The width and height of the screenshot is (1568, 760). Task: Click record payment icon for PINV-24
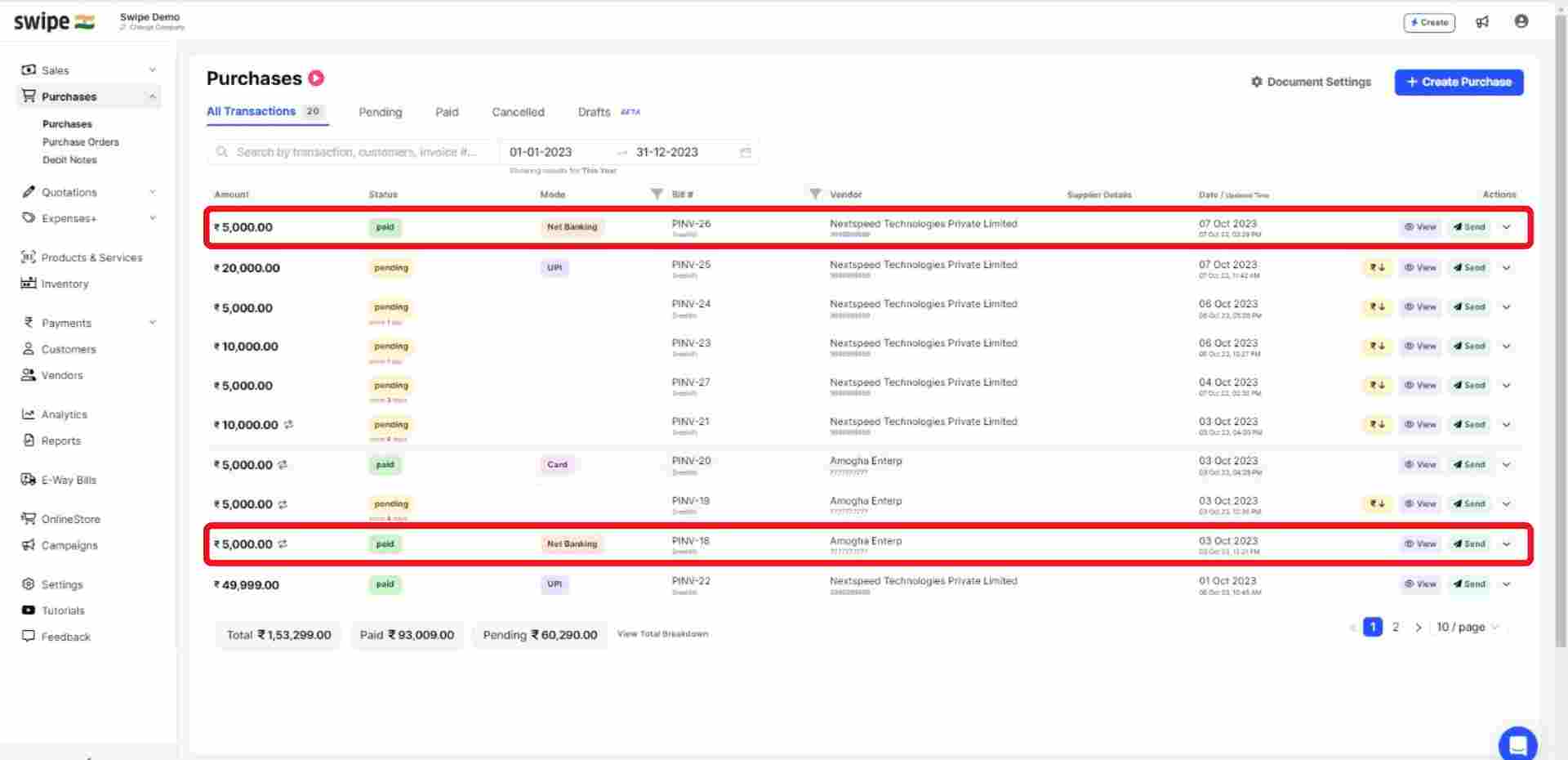(x=1378, y=307)
